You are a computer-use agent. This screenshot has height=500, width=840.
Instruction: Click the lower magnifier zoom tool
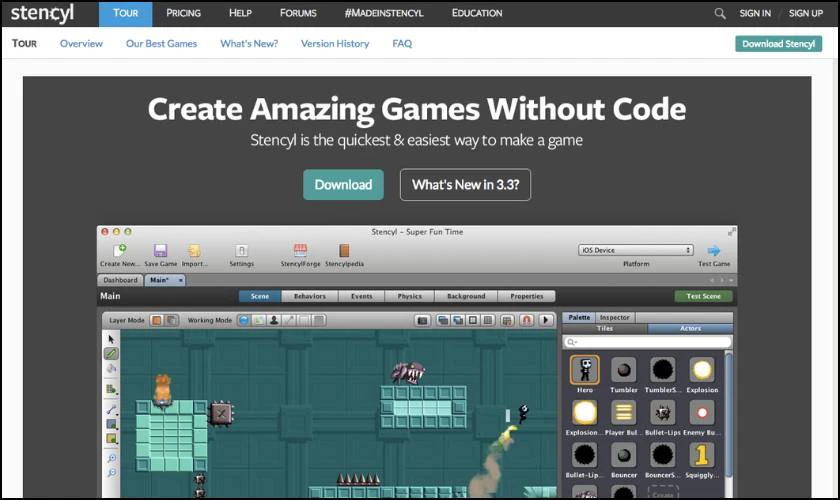pyautogui.click(x=111, y=473)
